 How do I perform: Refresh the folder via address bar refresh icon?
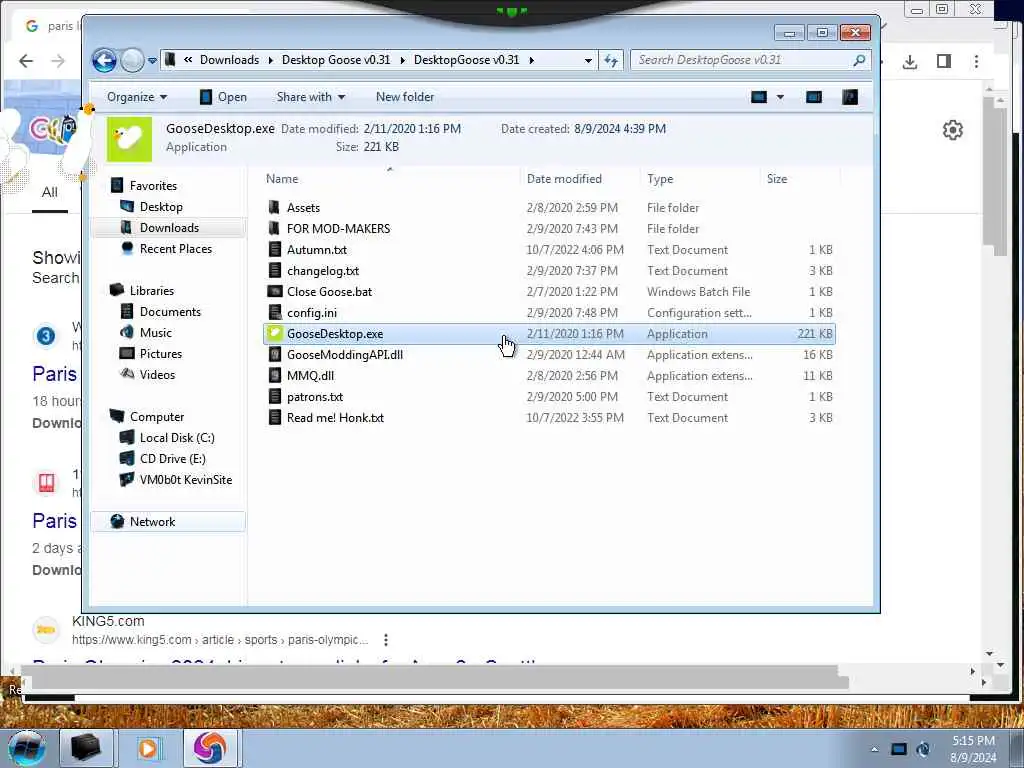[611, 60]
